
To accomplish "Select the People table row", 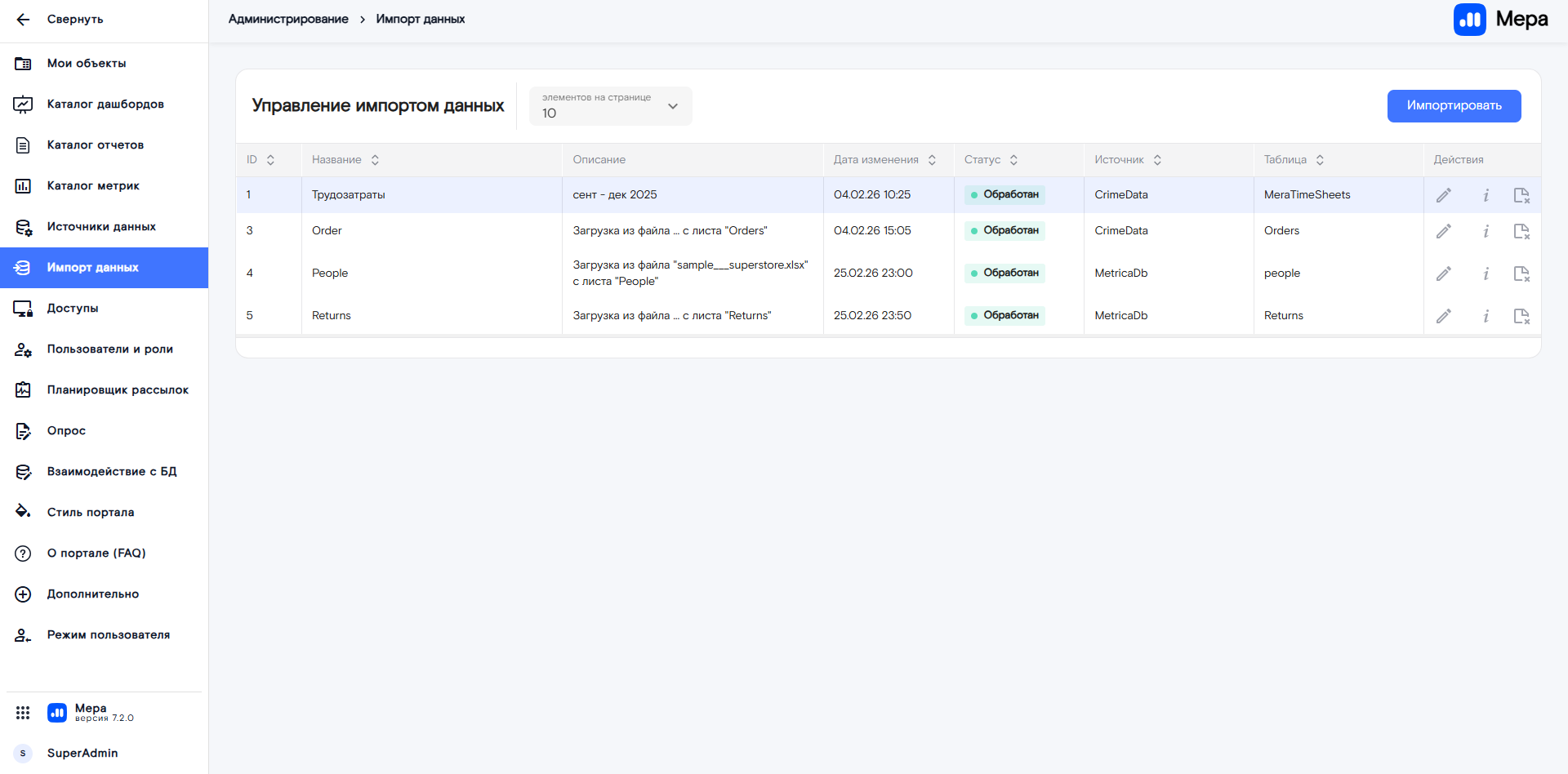I will coord(330,274).
